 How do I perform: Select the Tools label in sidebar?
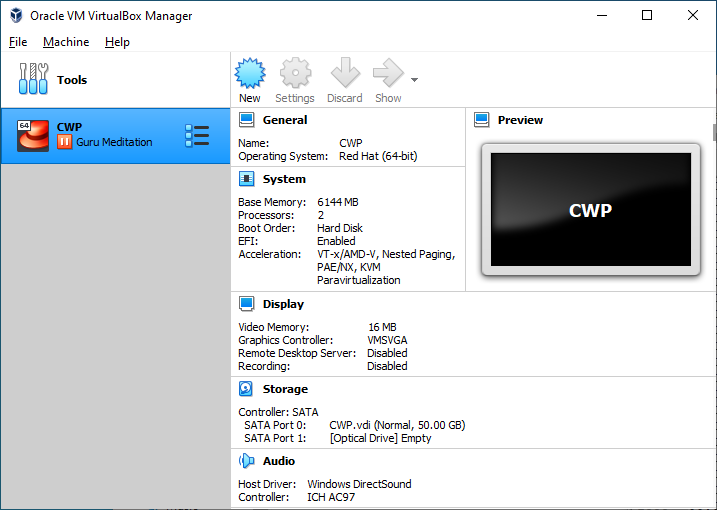[72, 80]
